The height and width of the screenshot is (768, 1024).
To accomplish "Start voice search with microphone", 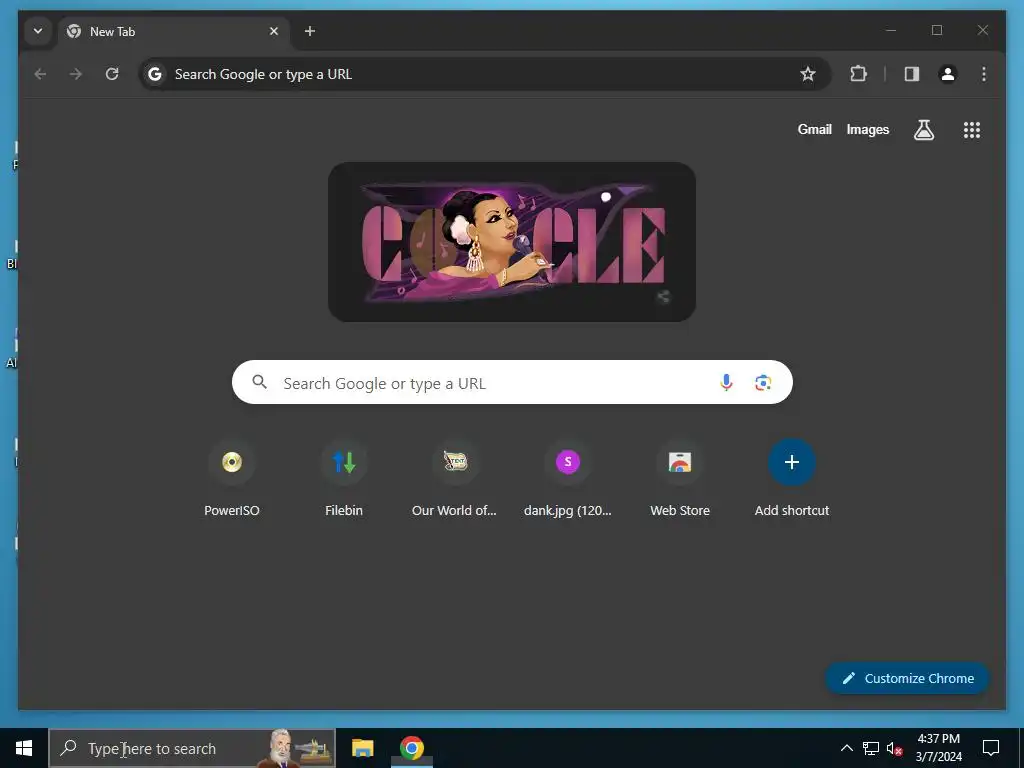I will coord(726,383).
